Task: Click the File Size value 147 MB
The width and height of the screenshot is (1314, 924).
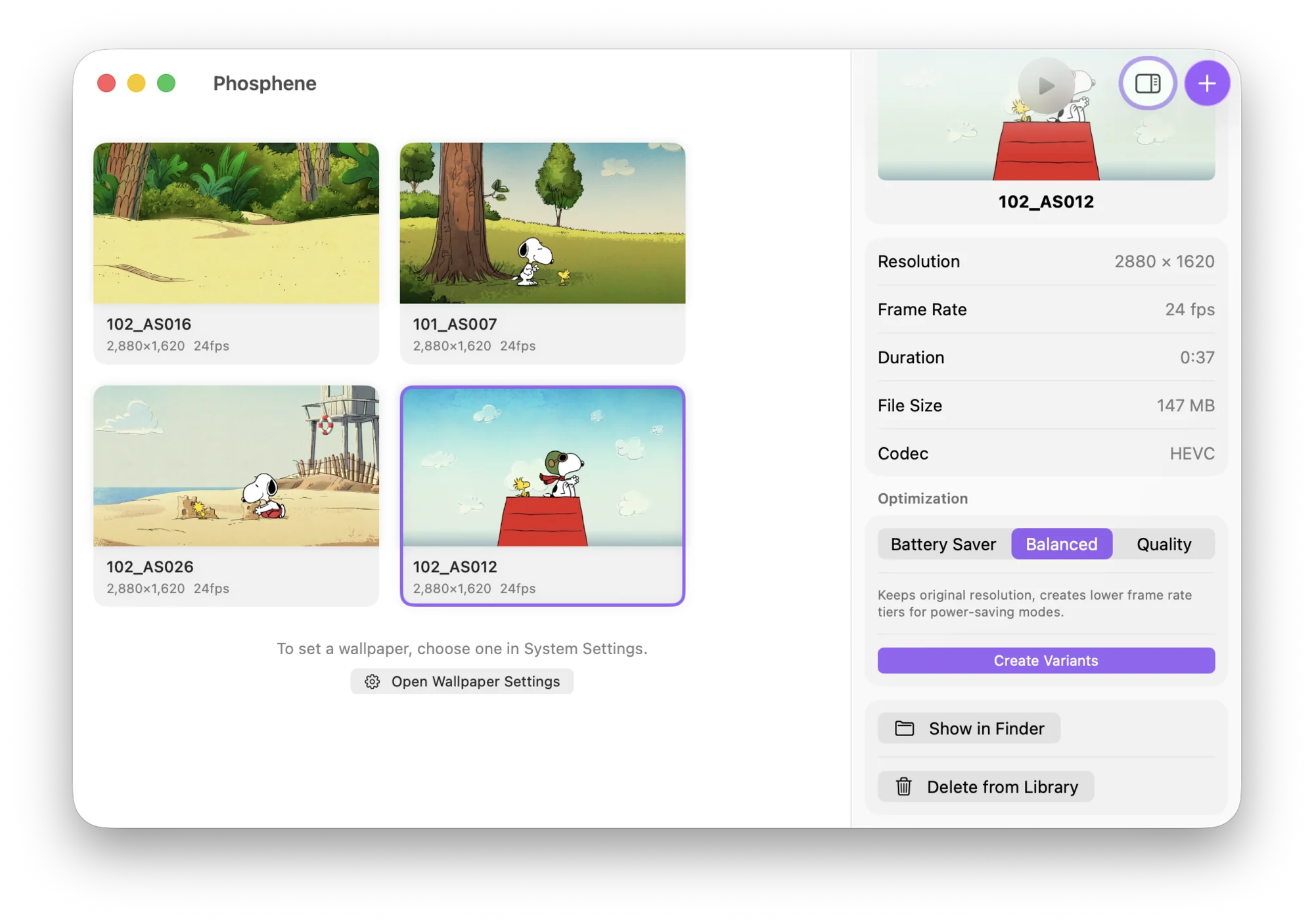Action: point(1186,405)
